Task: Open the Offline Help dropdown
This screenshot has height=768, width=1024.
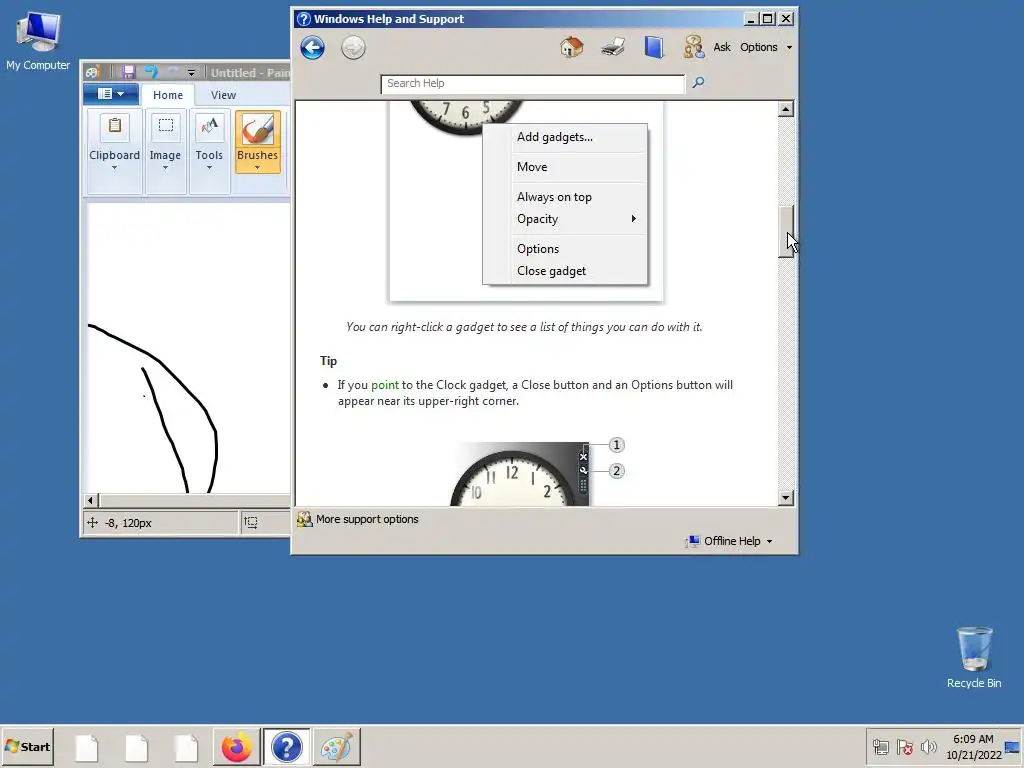Action: [x=729, y=541]
